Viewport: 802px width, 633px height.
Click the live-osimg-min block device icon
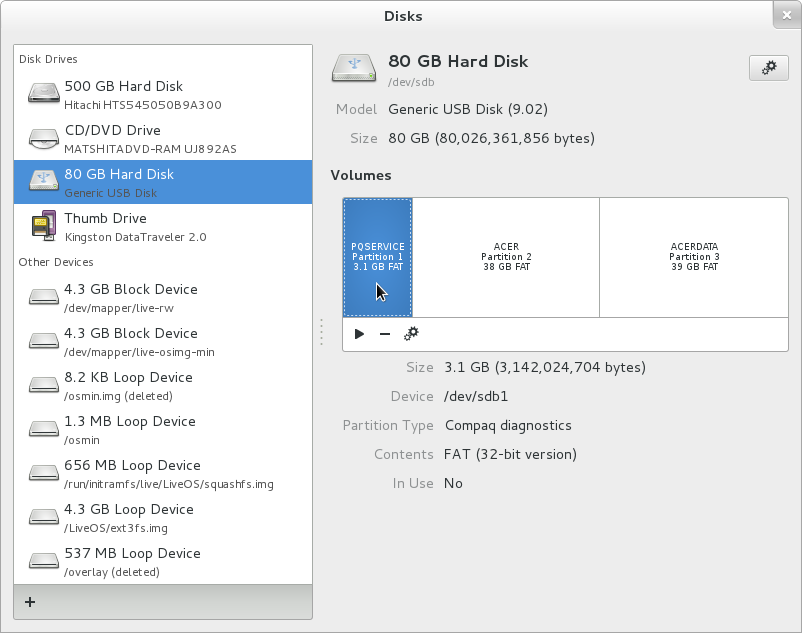(x=43, y=341)
